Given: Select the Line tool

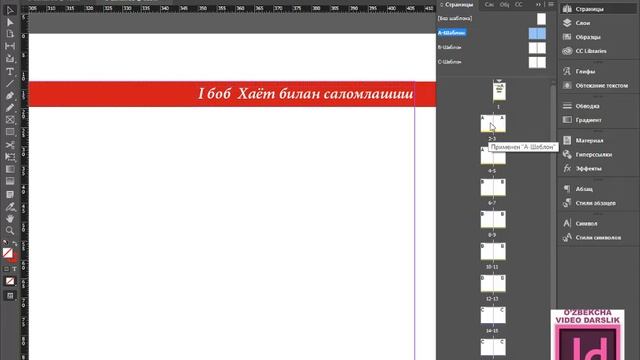Looking at the screenshot, I should (x=10, y=84).
